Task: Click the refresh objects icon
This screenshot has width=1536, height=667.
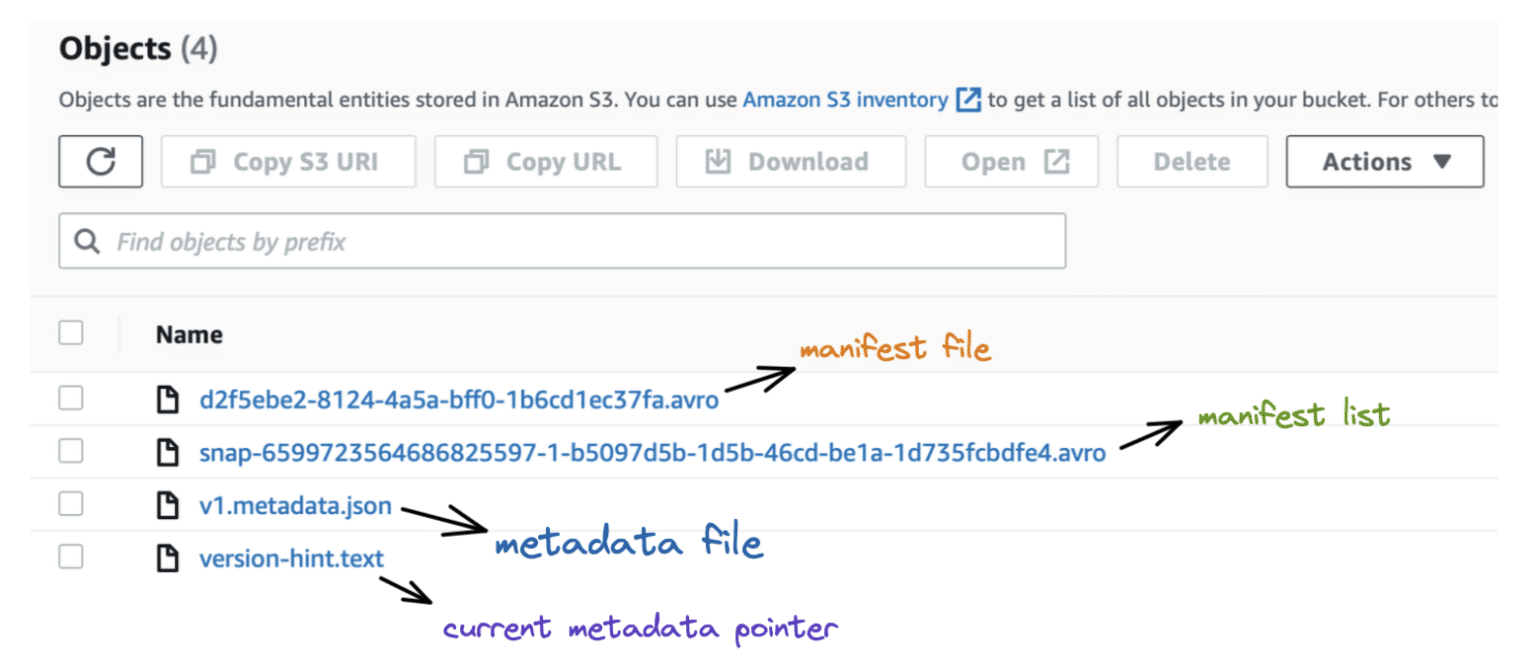Action: point(100,161)
